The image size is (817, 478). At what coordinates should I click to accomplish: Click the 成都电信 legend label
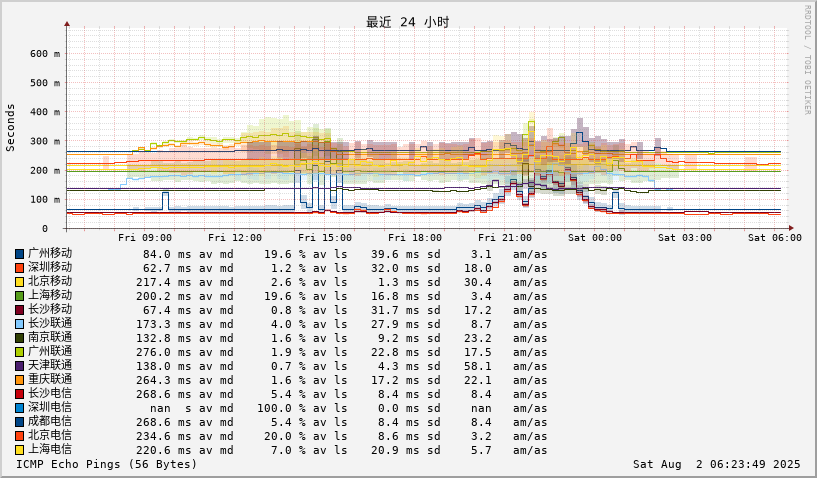click(50, 422)
